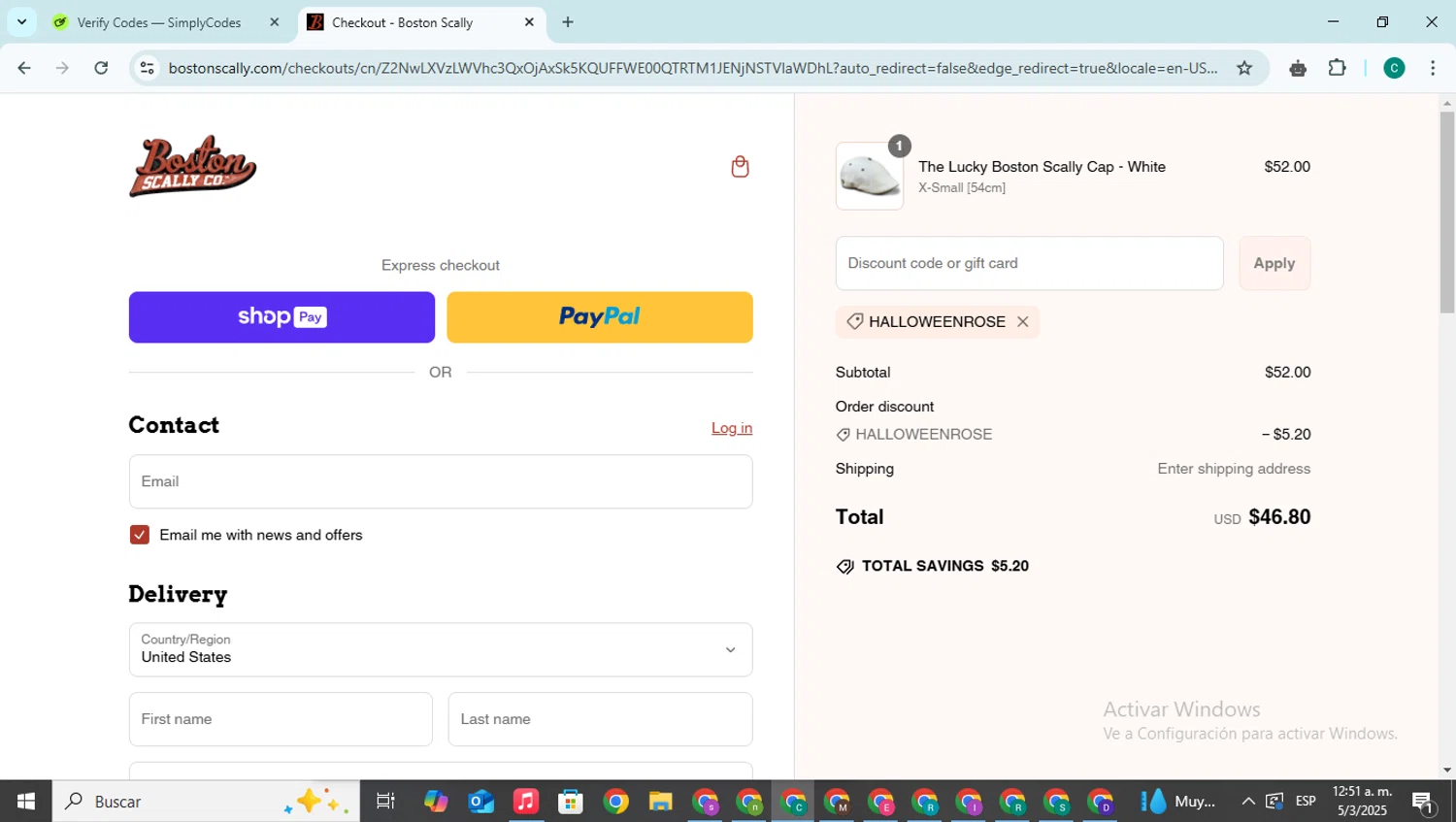Open the Windows Start menu
The width and height of the screenshot is (1456, 822).
tap(26, 802)
